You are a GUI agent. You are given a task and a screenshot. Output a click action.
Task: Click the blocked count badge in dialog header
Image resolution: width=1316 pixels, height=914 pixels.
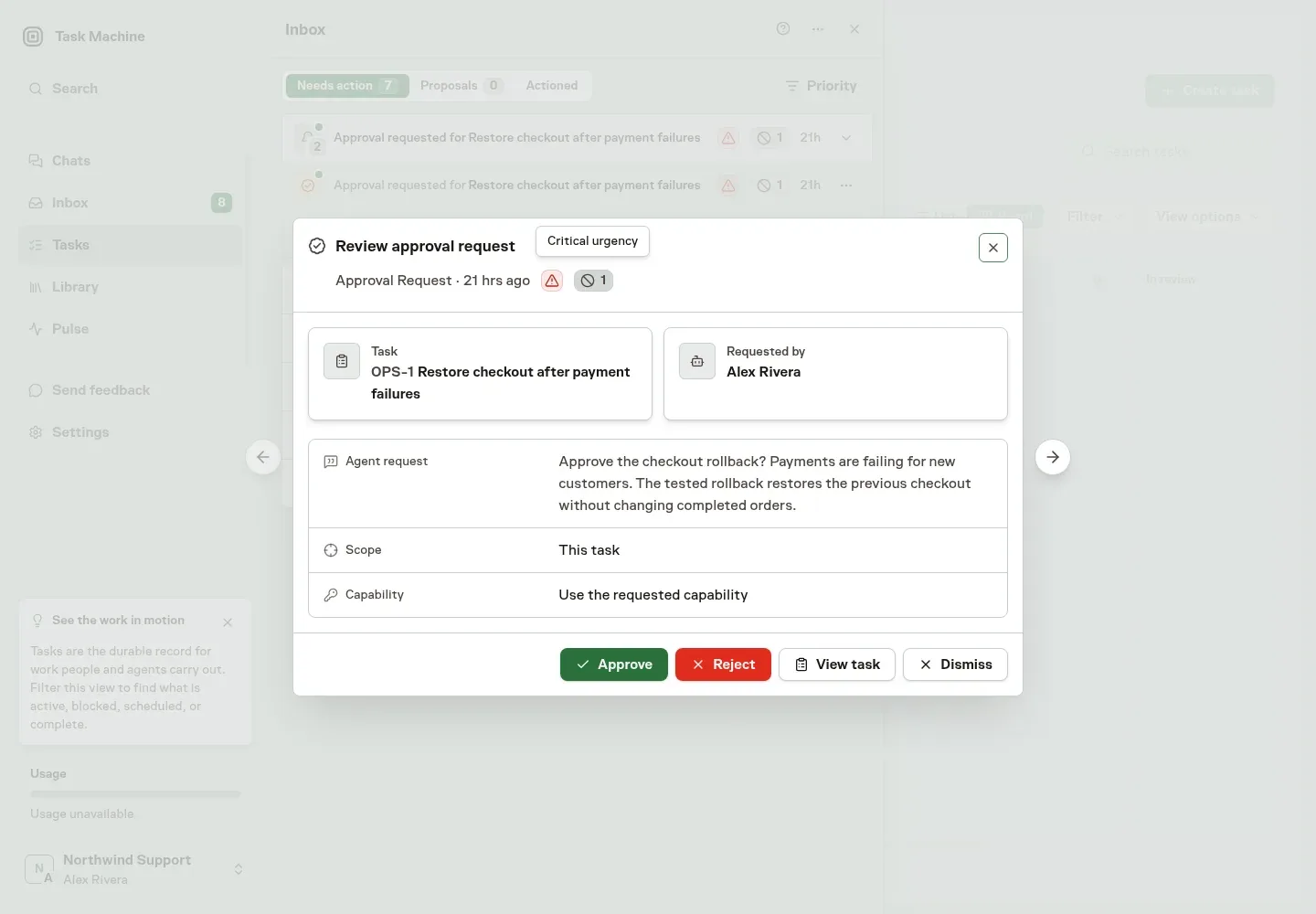tap(593, 281)
